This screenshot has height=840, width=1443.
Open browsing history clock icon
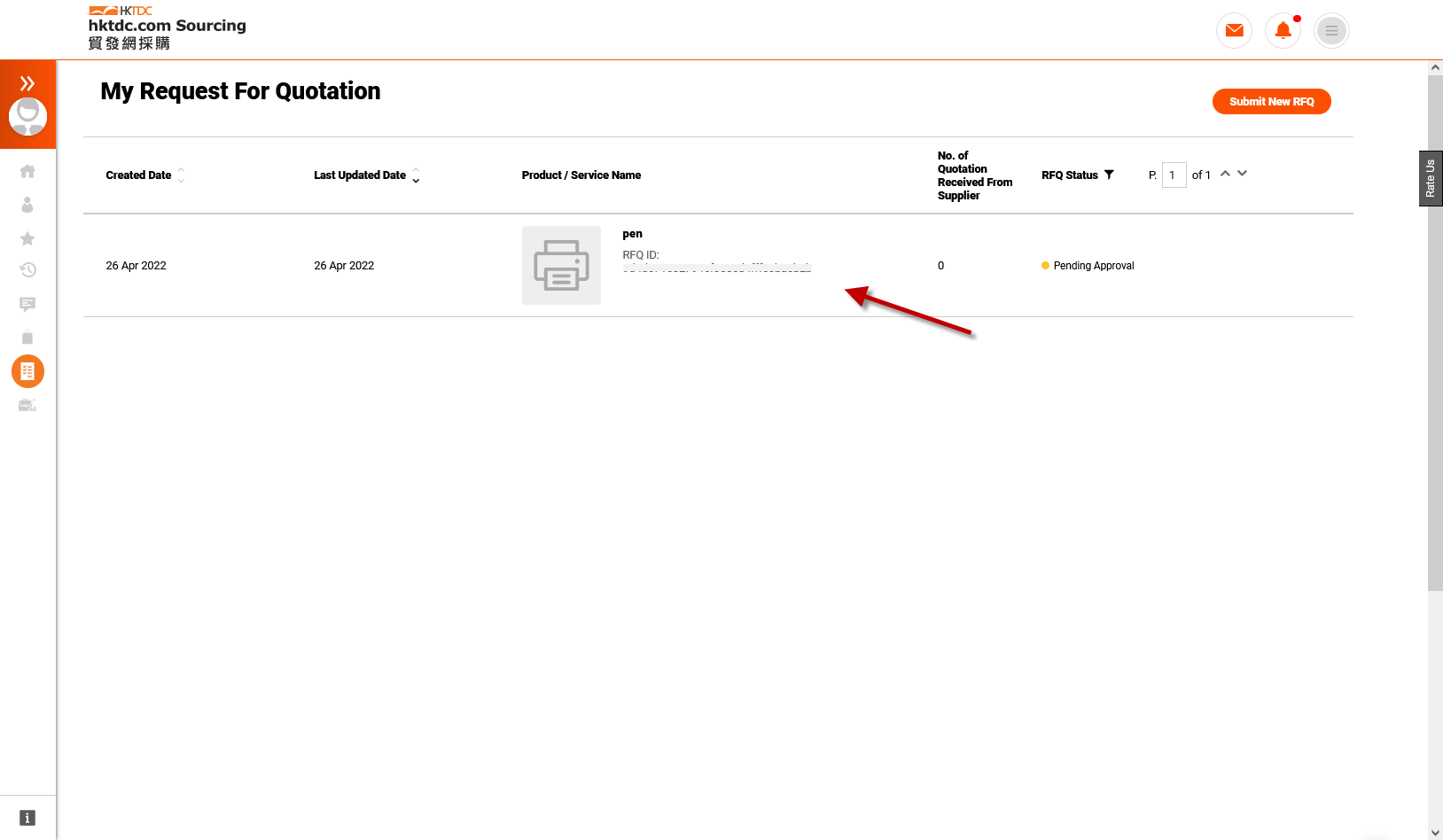click(27, 270)
